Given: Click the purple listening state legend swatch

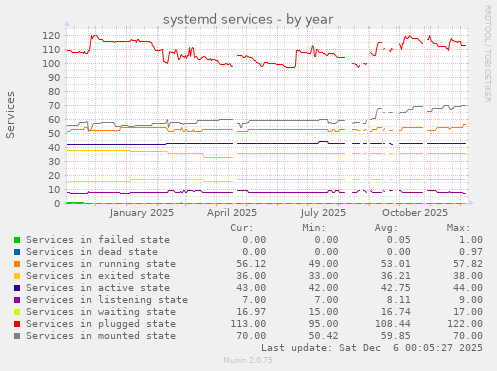Looking at the screenshot, I should click(17, 300).
